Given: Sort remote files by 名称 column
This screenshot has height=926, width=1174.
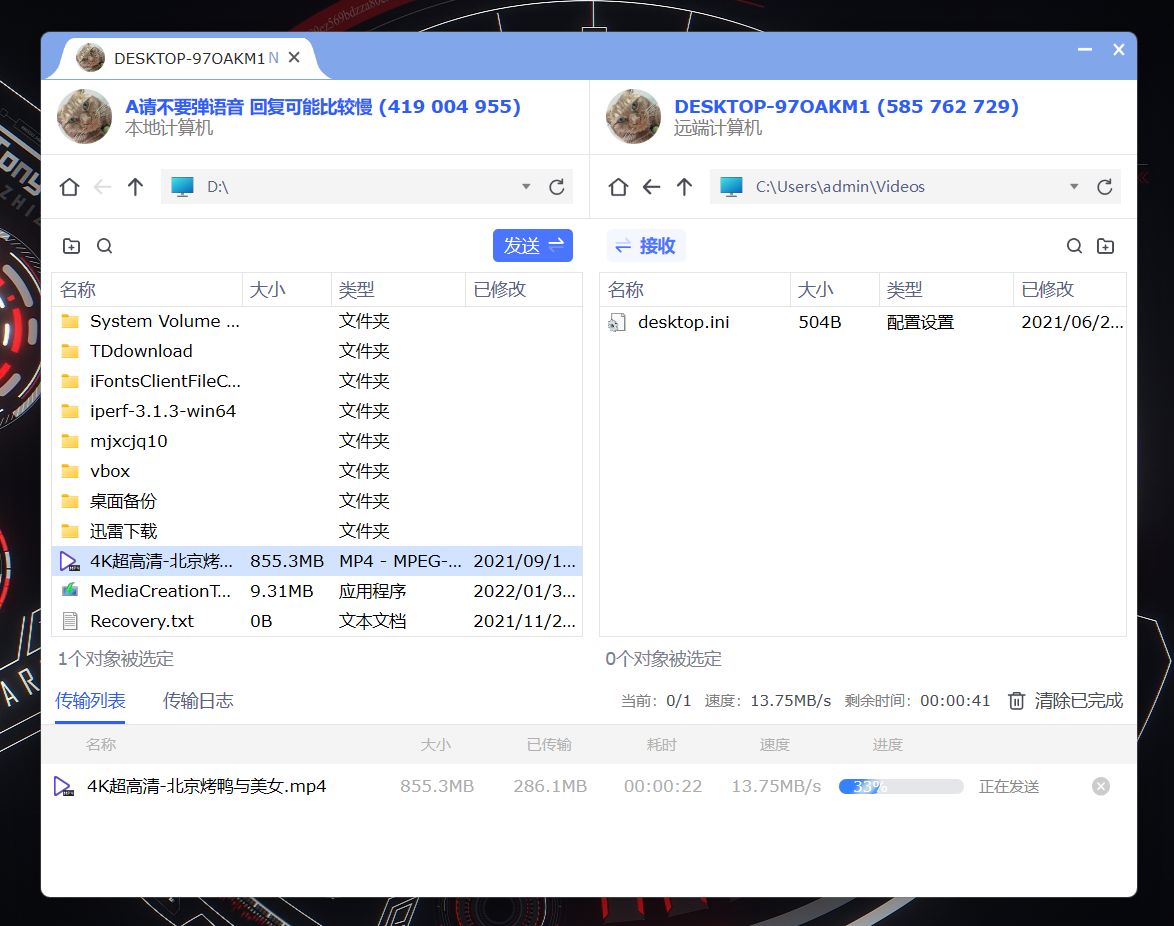Looking at the screenshot, I should click(695, 290).
